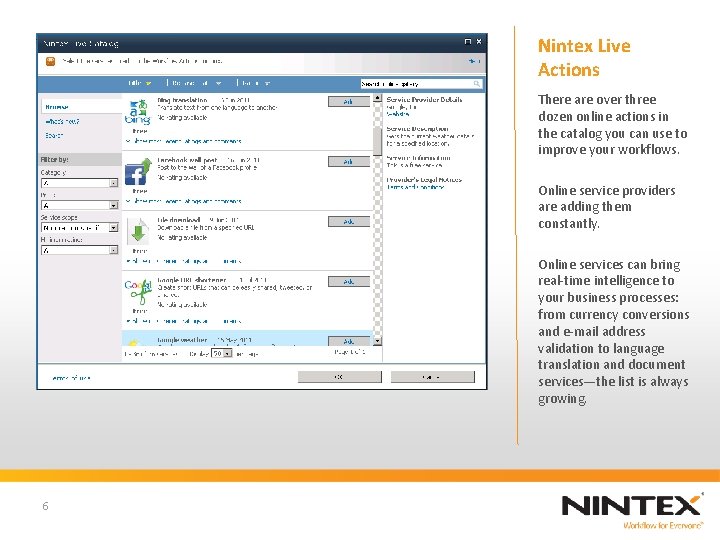Click the Google URL shortener title text

point(191,280)
